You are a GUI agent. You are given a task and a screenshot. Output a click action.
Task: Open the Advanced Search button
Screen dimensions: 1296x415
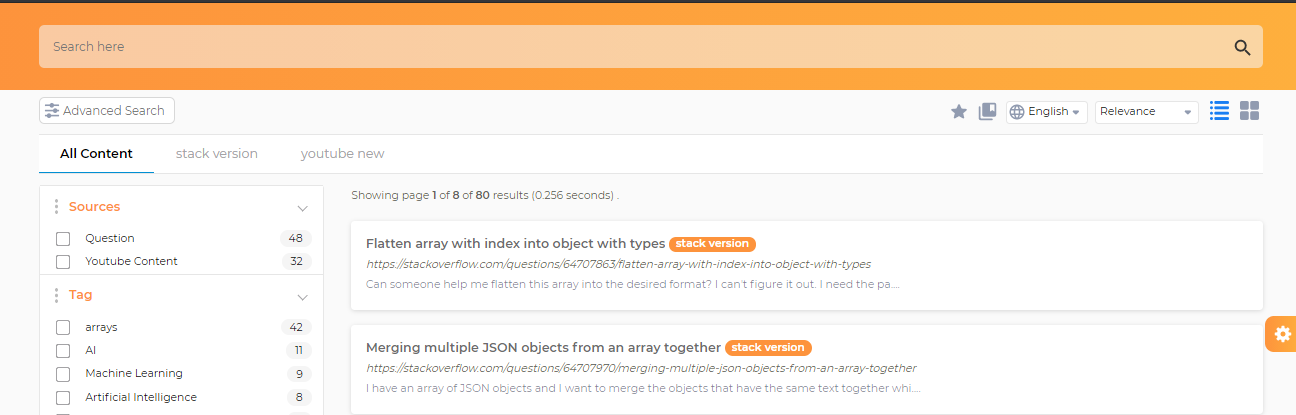coord(107,111)
